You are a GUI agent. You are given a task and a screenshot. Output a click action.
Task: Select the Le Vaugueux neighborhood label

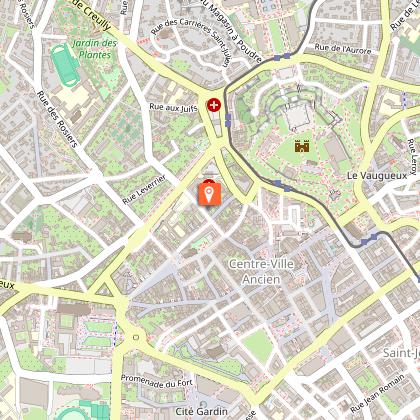click(x=377, y=176)
